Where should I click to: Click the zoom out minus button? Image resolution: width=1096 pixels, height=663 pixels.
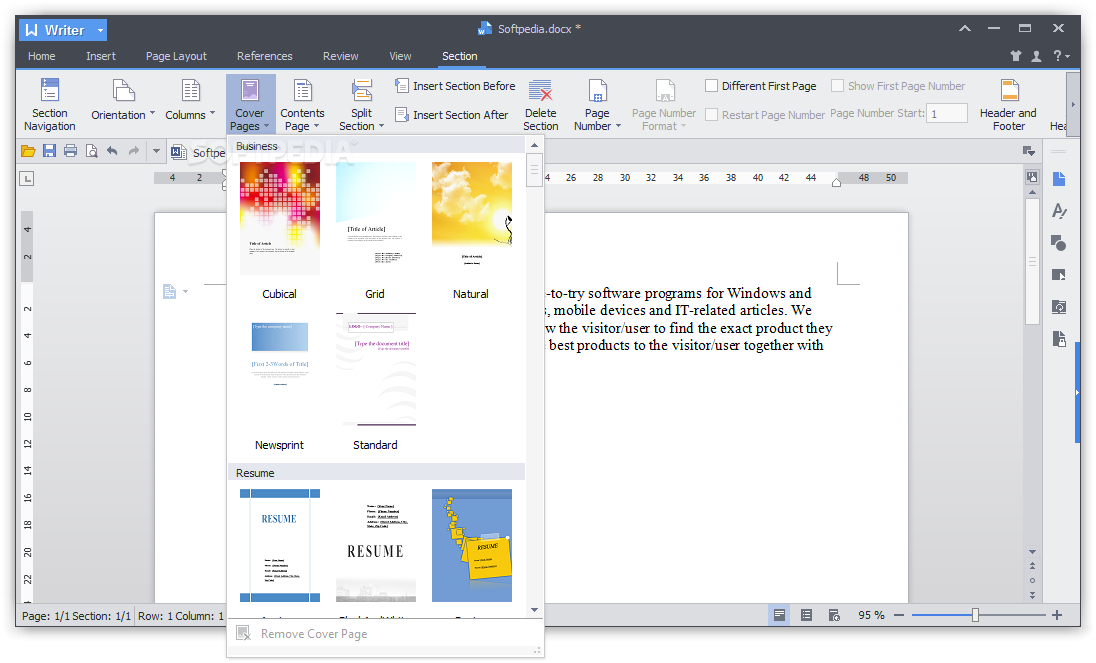click(x=899, y=615)
